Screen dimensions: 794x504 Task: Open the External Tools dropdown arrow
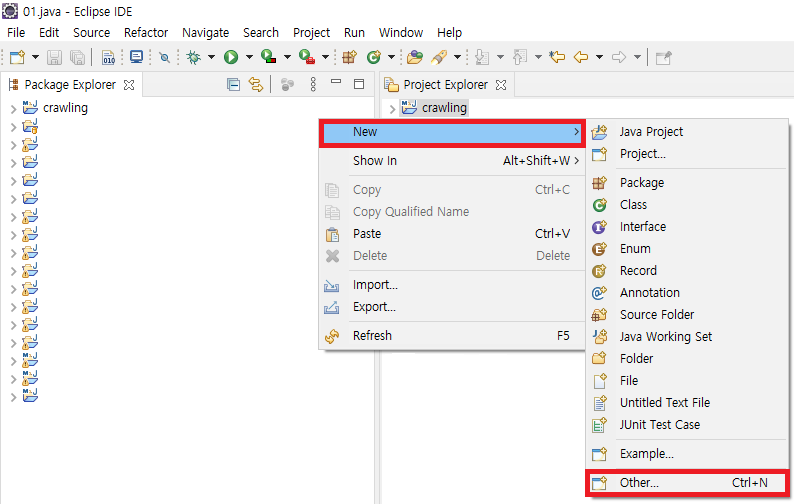pos(326,57)
